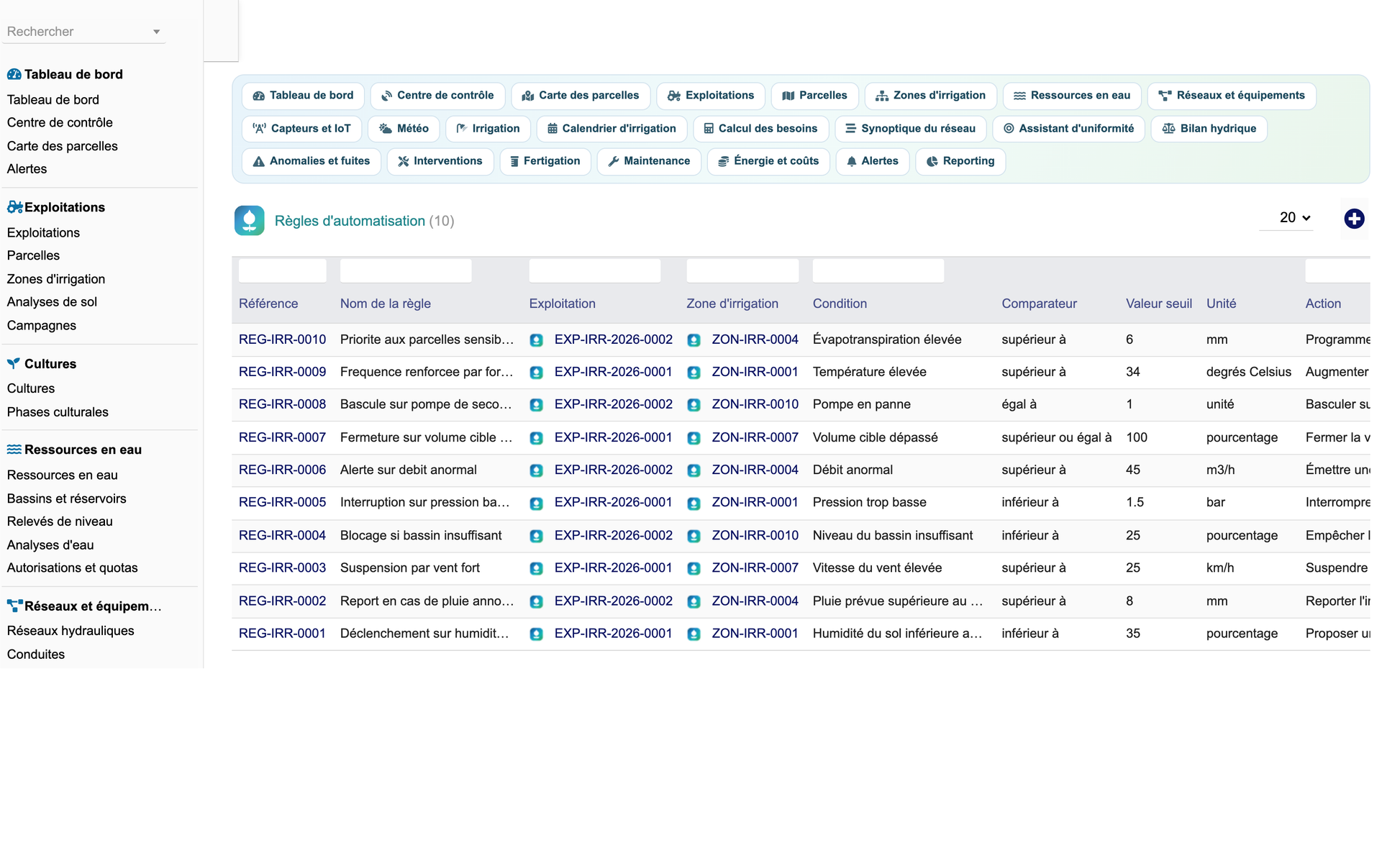Screen dimensions: 1400x866
Task: Click zone icon in REG-IRR-0007 row
Action: tap(694, 438)
